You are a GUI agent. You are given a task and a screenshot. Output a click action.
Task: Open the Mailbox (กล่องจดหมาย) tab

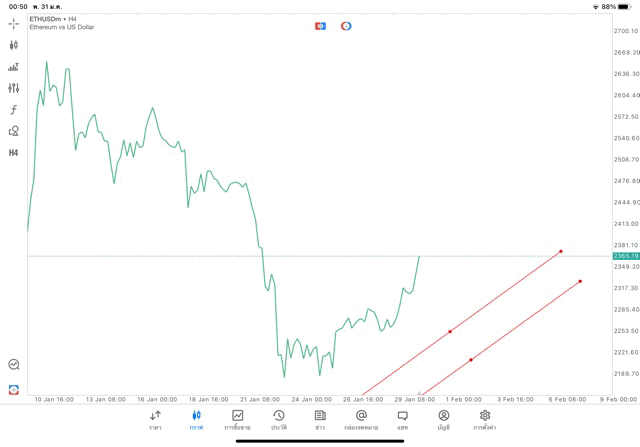361,420
